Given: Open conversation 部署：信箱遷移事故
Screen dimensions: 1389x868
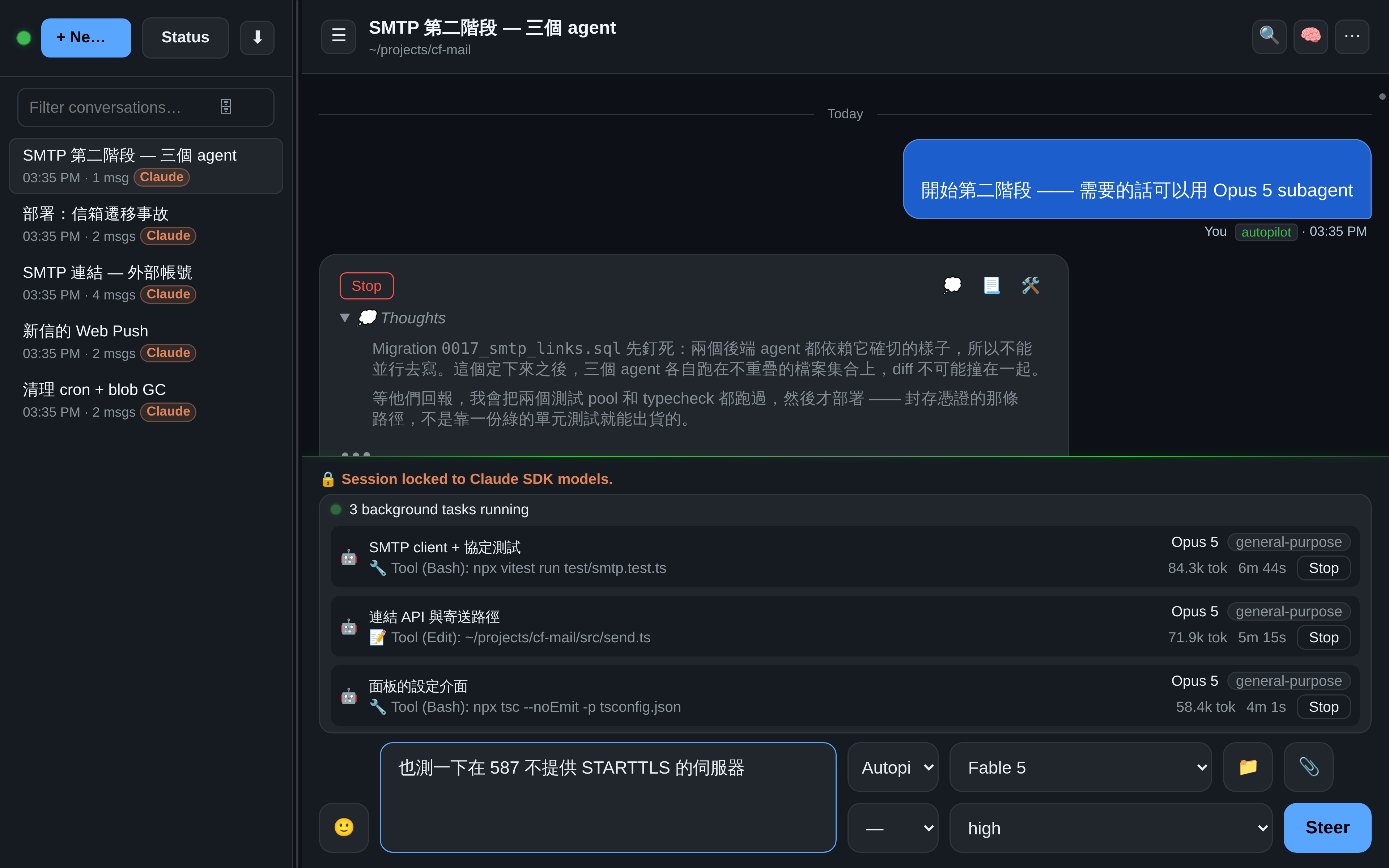Looking at the screenshot, I should pyautogui.click(x=146, y=225).
